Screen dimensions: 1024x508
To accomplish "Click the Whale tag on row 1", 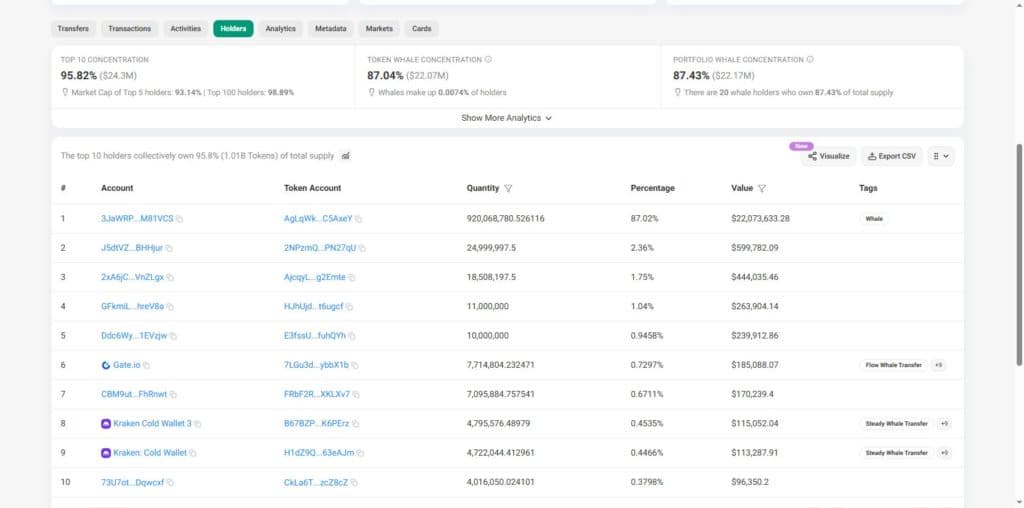I will pyautogui.click(x=874, y=219).
